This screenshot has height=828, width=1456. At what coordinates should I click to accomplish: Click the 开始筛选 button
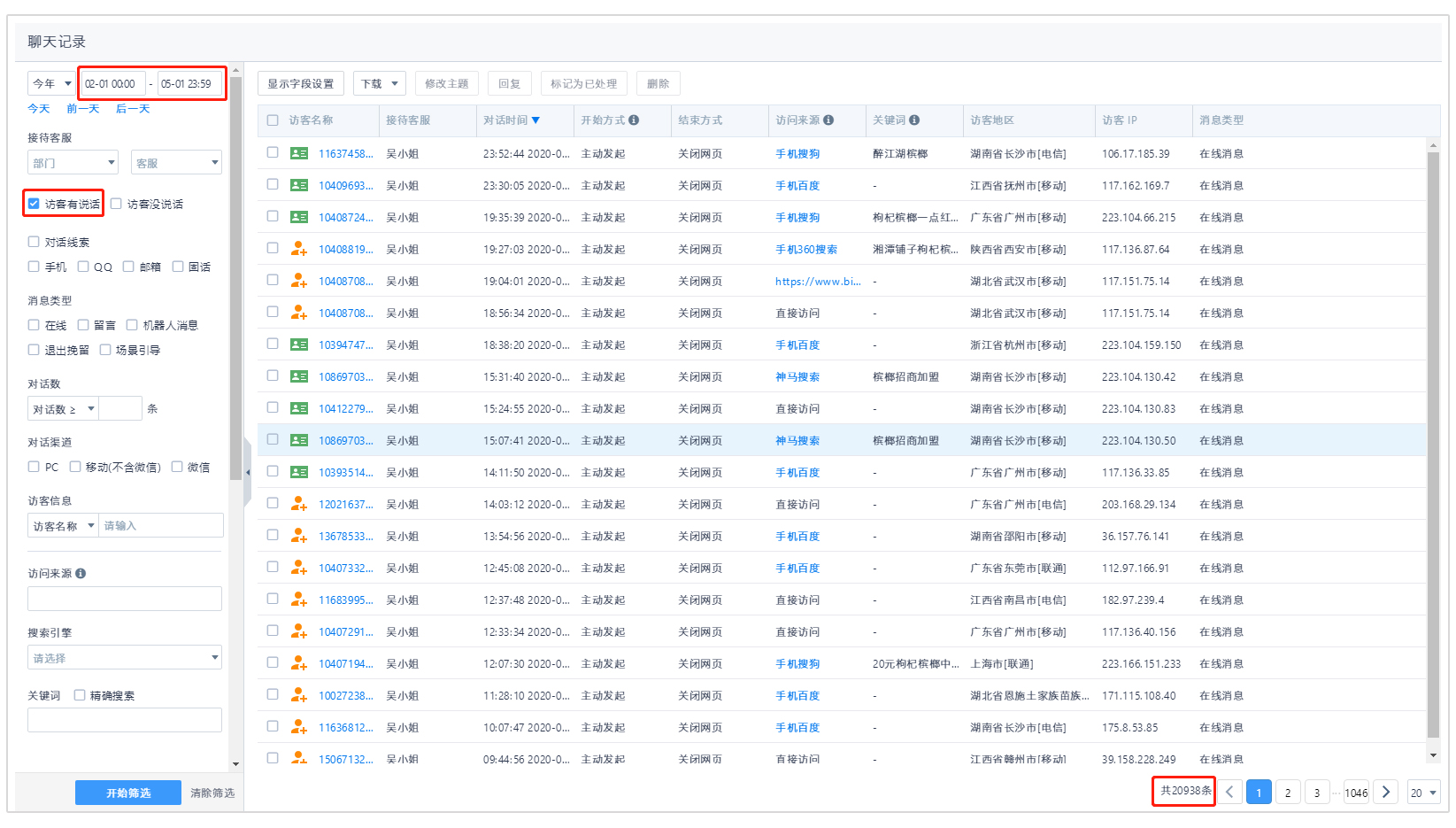coord(128,793)
